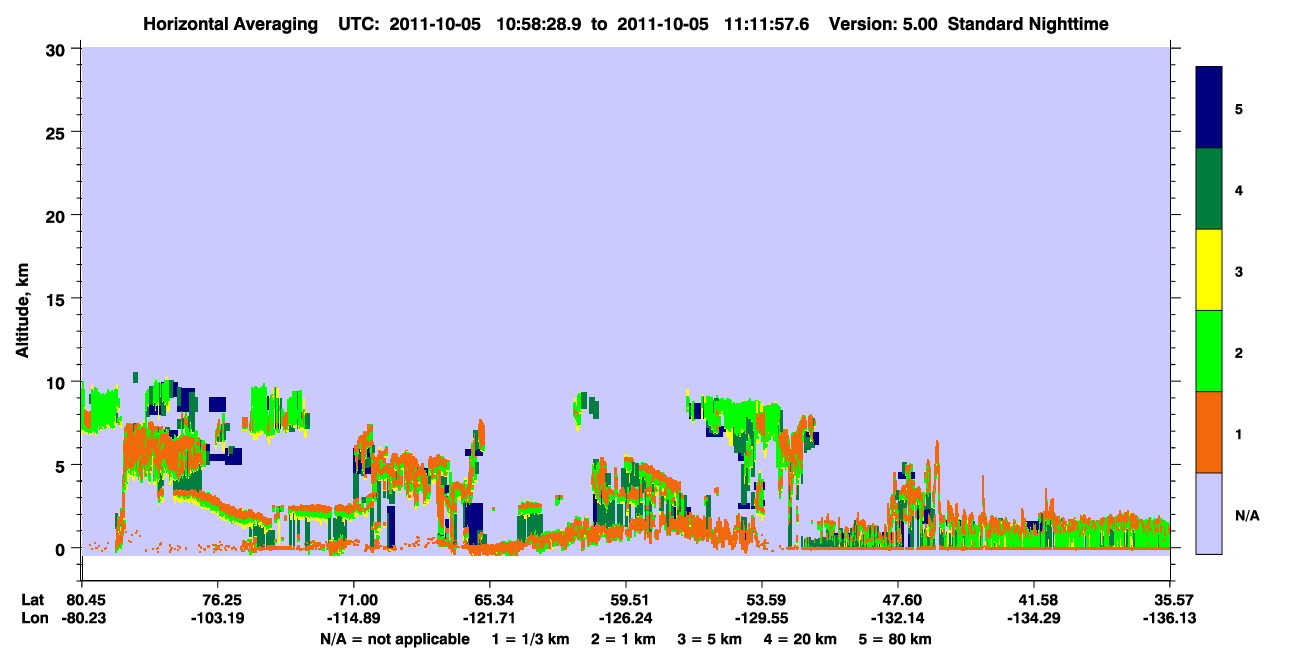Click longitude value -136.13
1300x667 pixels.
pos(1170,618)
